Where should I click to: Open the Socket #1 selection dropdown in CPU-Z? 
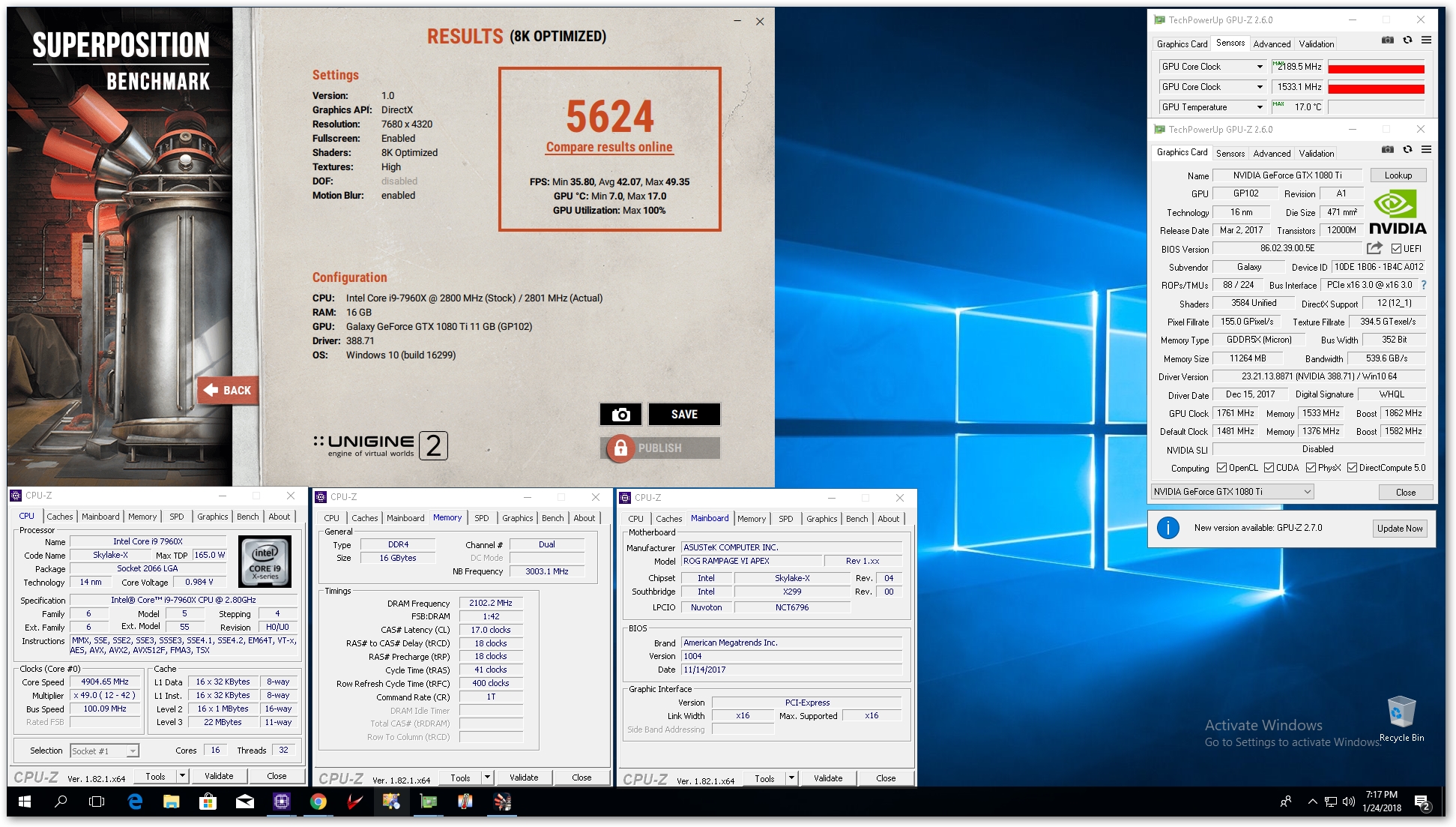pyautogui.click(x=105, y=751)
